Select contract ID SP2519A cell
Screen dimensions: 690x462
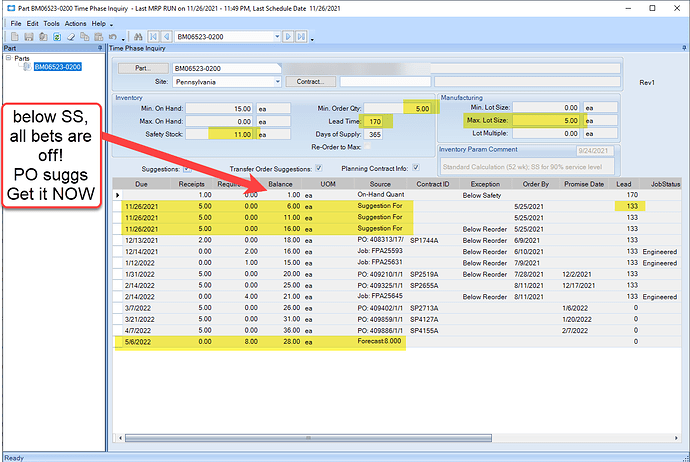[433, 274]
